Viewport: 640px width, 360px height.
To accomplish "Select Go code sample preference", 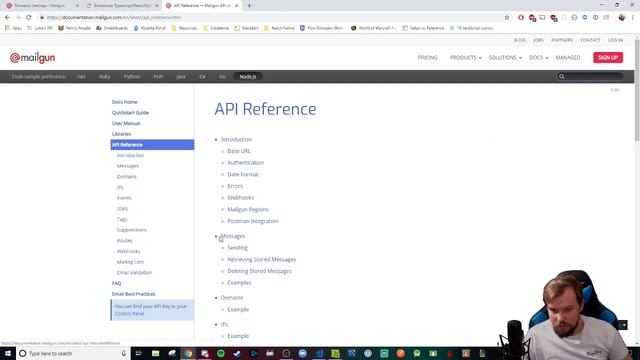I will 222,77.
